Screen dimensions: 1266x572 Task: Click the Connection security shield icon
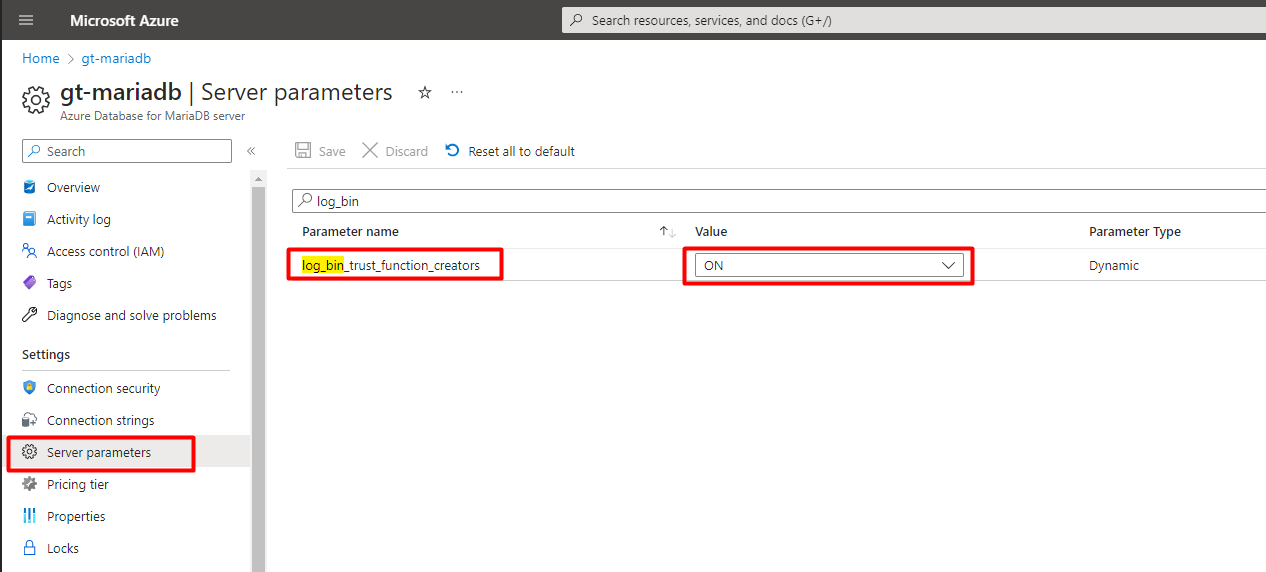29,388
